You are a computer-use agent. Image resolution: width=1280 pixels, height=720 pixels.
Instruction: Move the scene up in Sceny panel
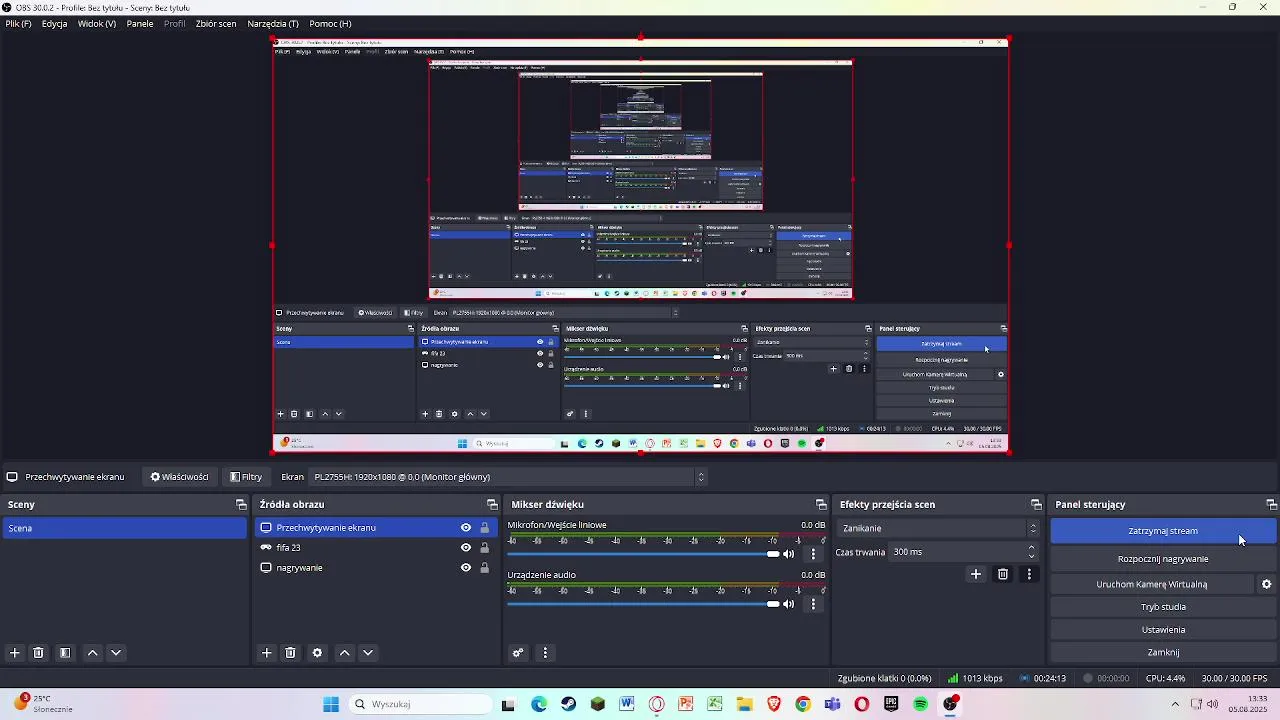[93, 653]
